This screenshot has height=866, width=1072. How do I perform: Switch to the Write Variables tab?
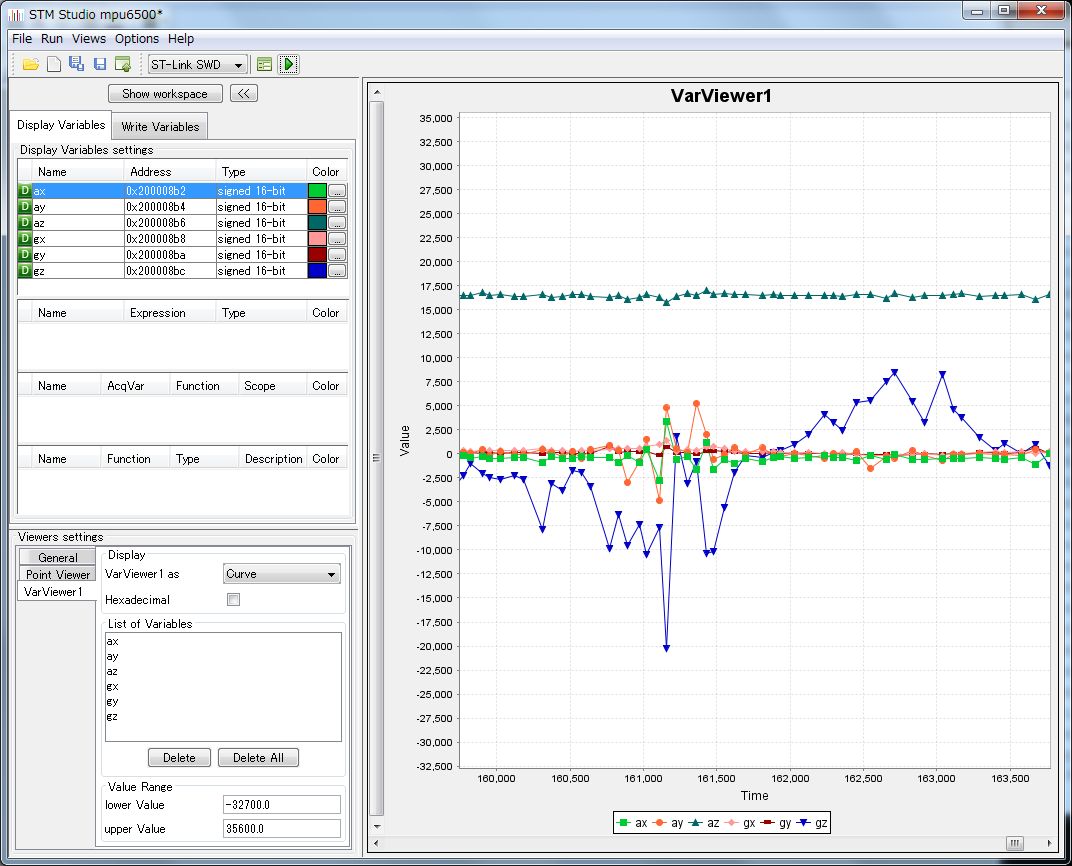coord(160,126)
